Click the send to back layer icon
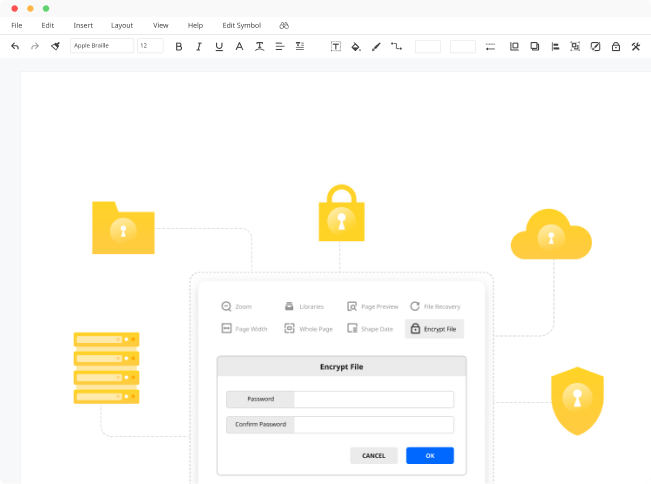This screenshot has height=484, width=651. click(535, 46)
